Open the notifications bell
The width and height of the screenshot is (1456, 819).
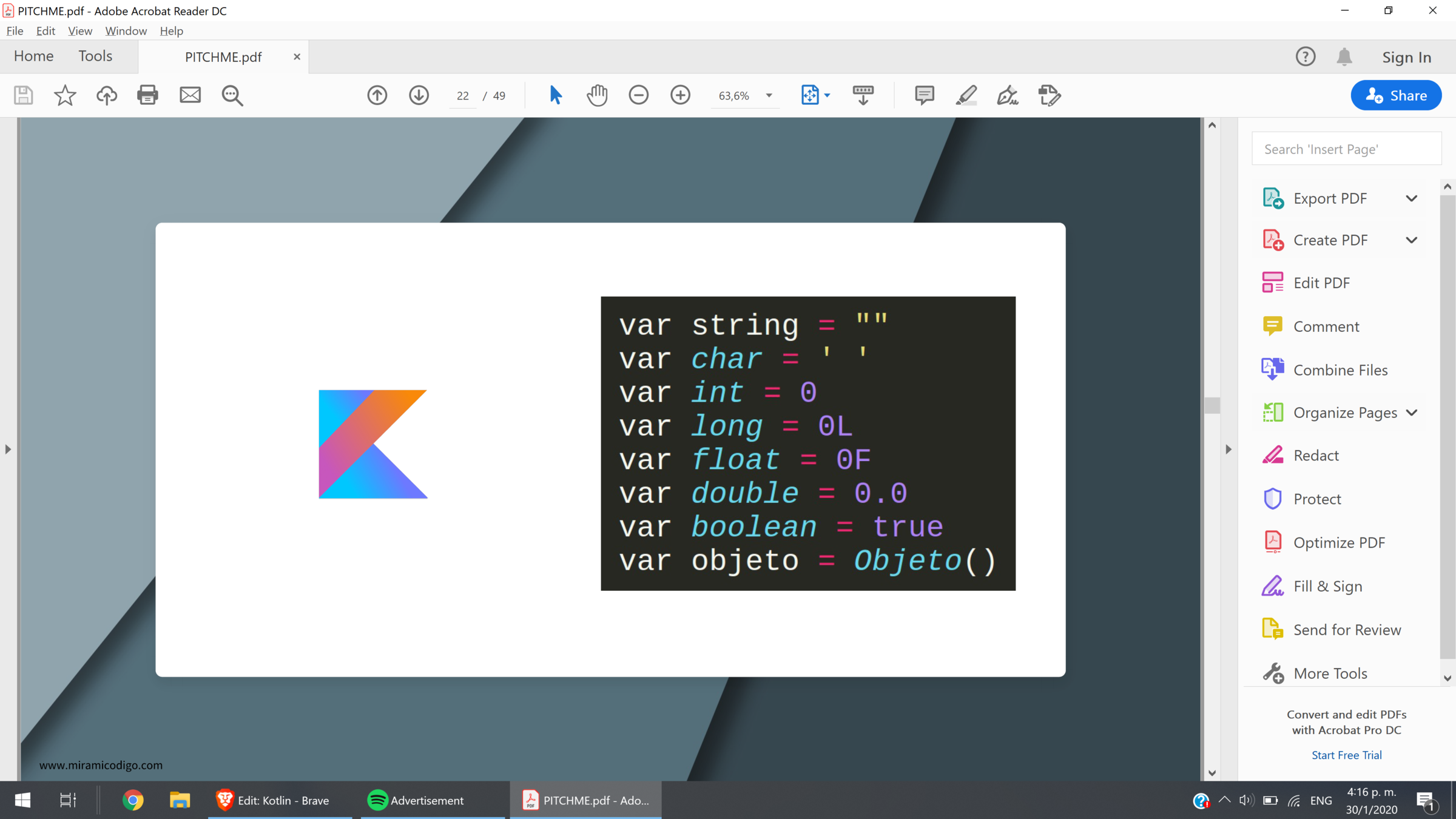1344,57
